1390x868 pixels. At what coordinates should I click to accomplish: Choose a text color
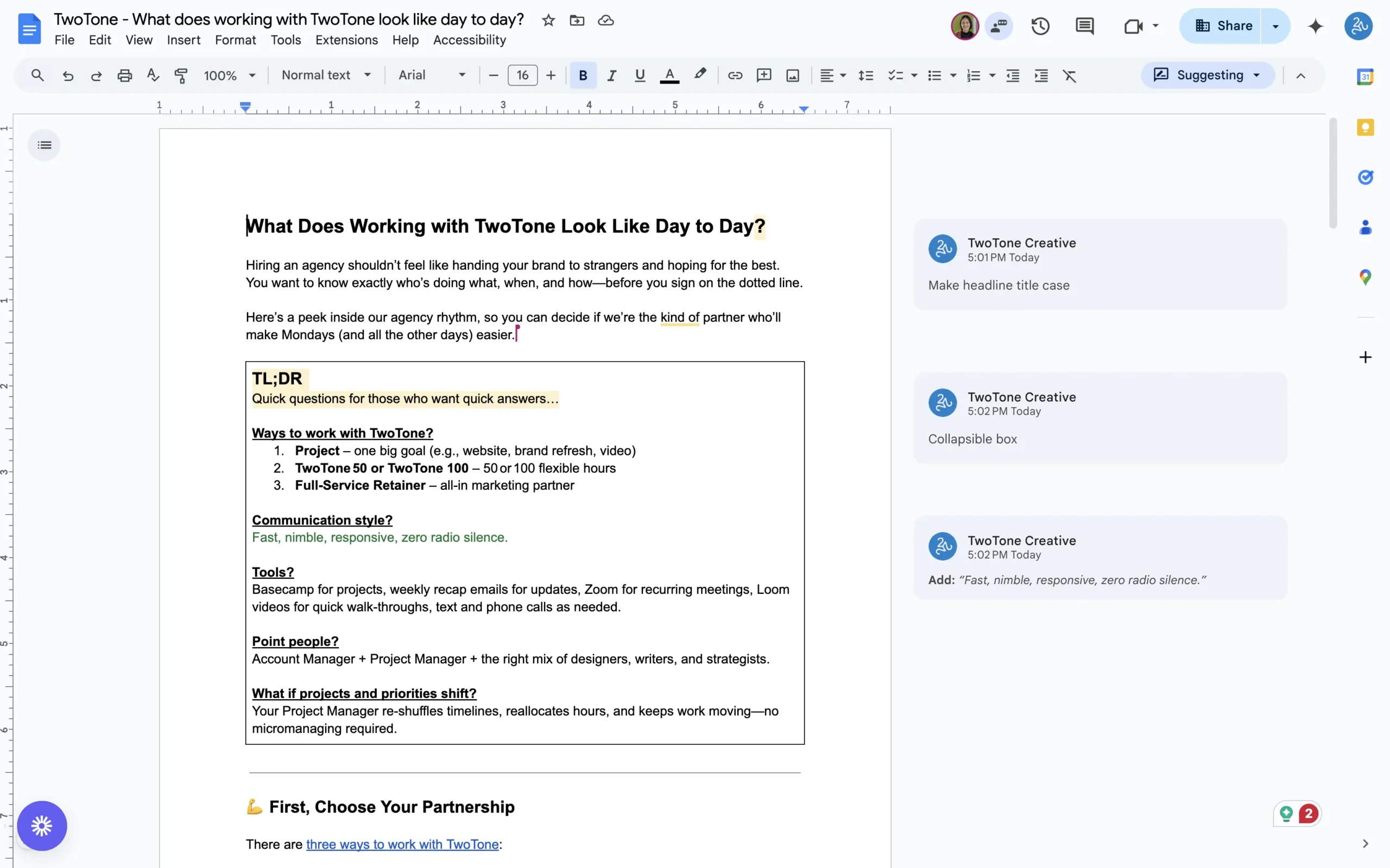(x=669, y=75)
